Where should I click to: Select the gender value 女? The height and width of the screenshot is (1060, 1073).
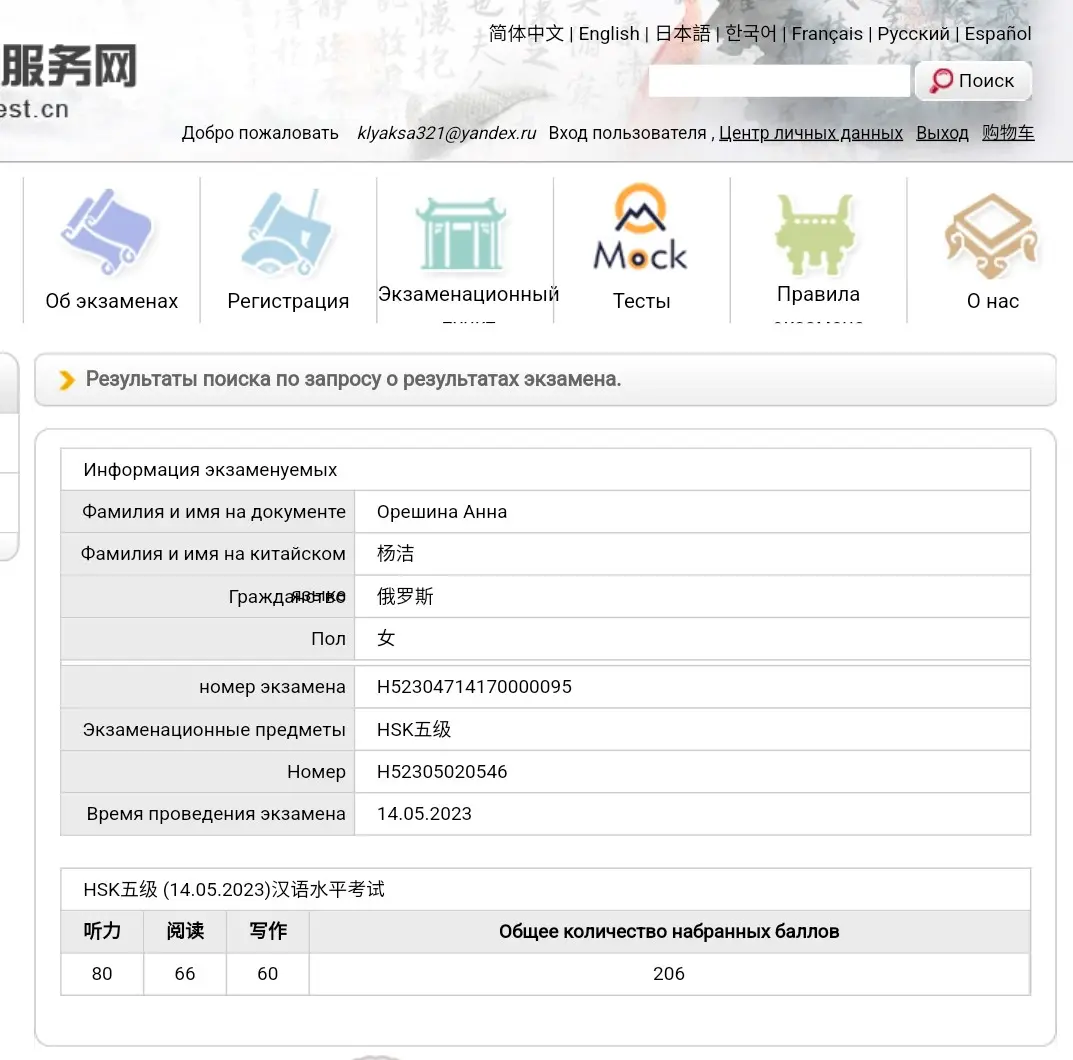pyautogui.click(x=386, y=638)
